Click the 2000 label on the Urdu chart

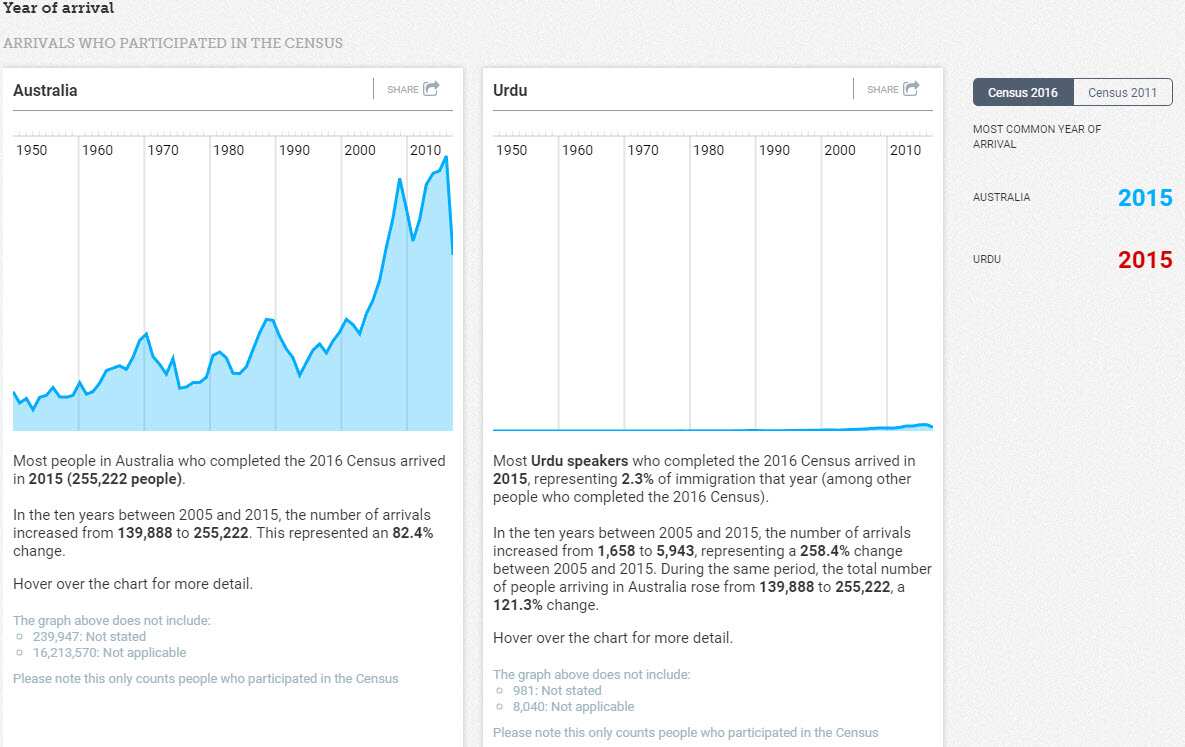coord(840,150)
